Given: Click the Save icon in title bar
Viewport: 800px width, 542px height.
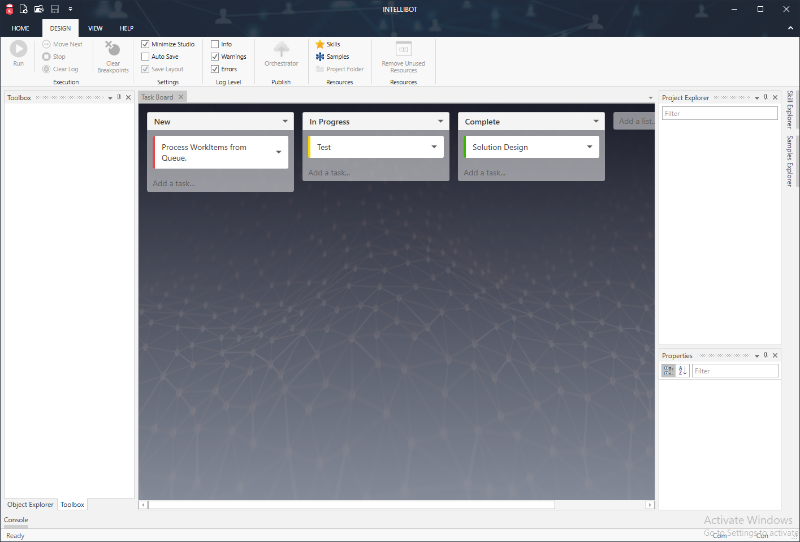Looking at the screenshot, I should [x=55, y=8].
